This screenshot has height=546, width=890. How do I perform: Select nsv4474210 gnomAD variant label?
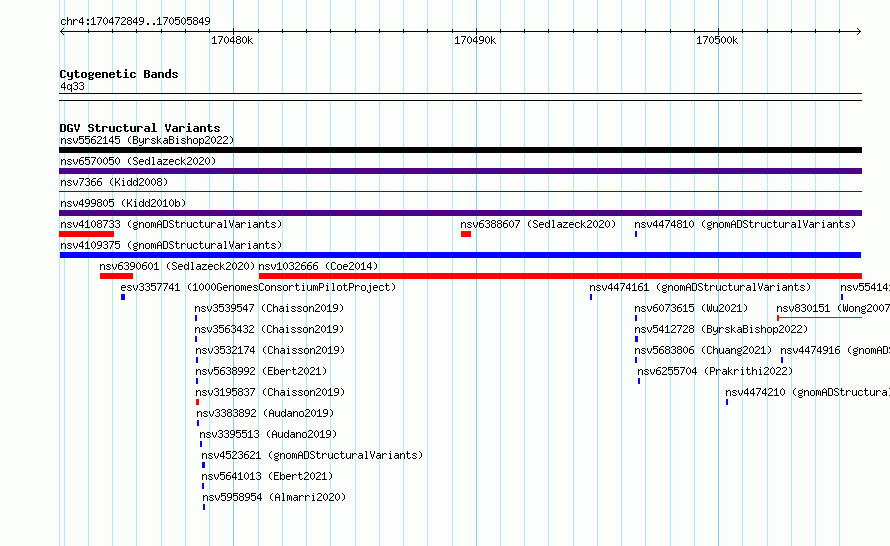tap(807, 392)
